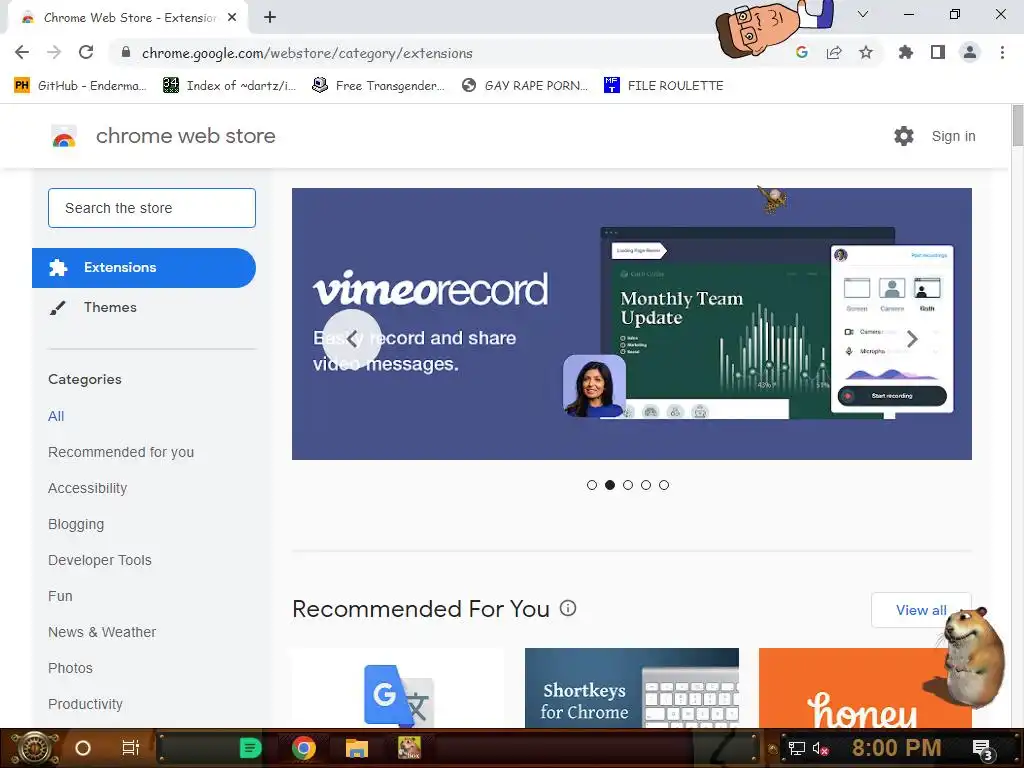Open the Start button on taskbar
This screenshot has height=768, width=1024.
coord(36,748)
